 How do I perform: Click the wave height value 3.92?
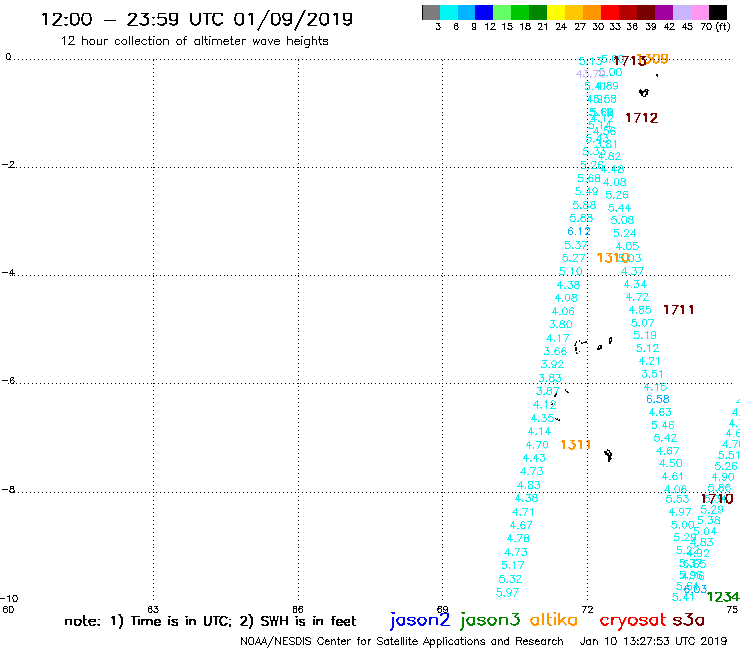[x=552, y=364]
